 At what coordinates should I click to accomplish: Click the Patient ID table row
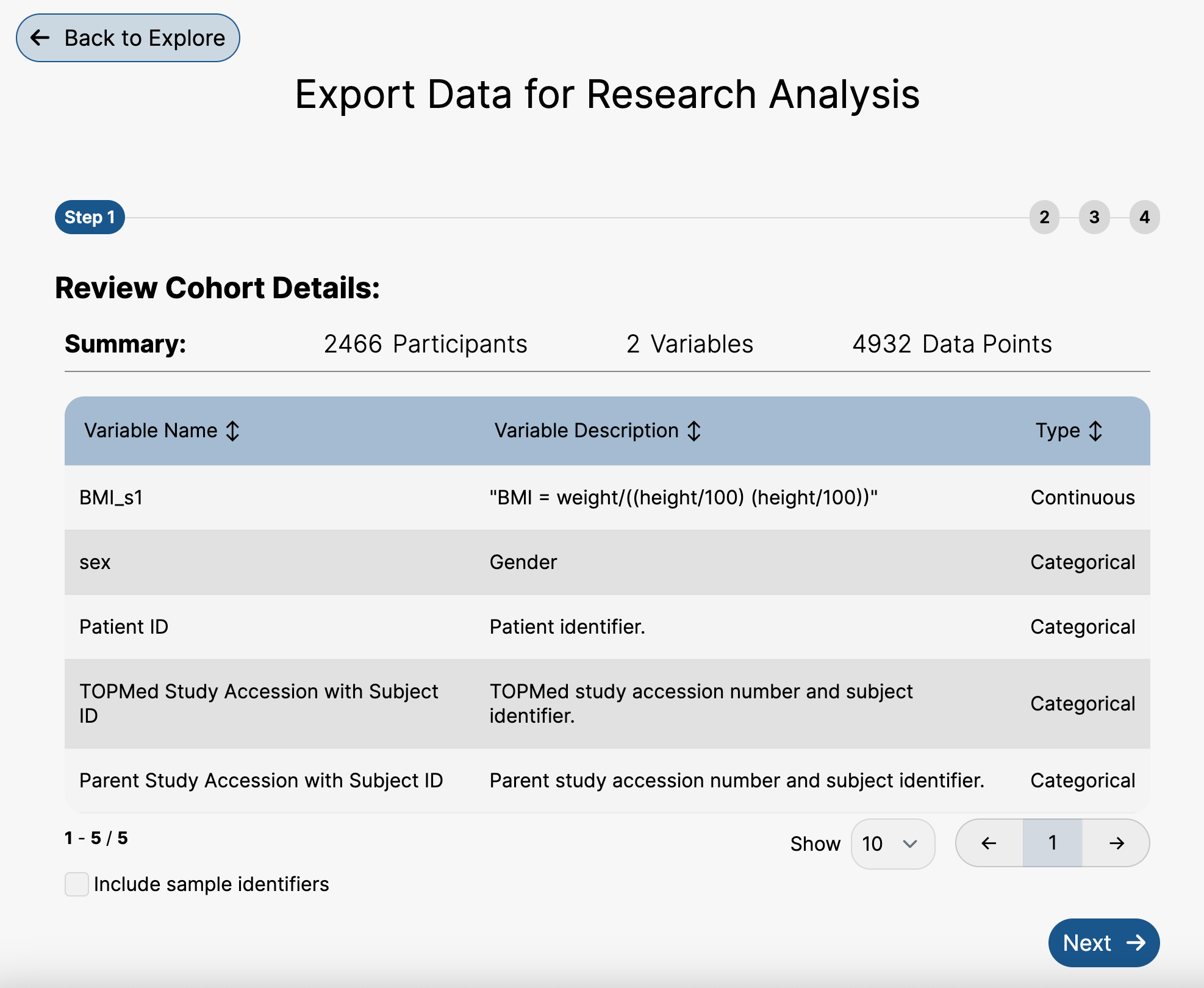(x=607, y=627)
